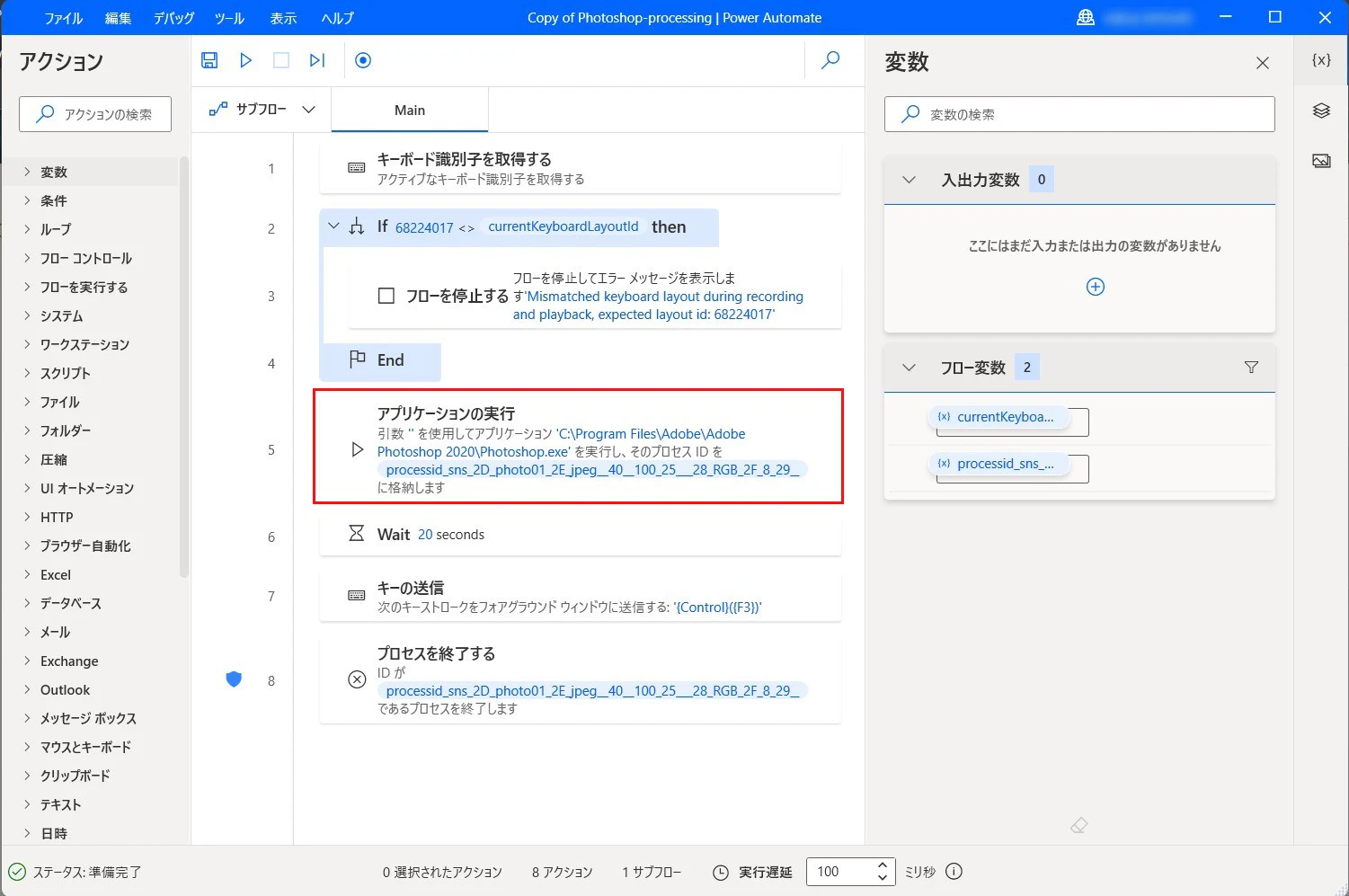Click the run next action icon
Image resolution: width=1349 pixels, height=896 pixels.
(316, 60)
